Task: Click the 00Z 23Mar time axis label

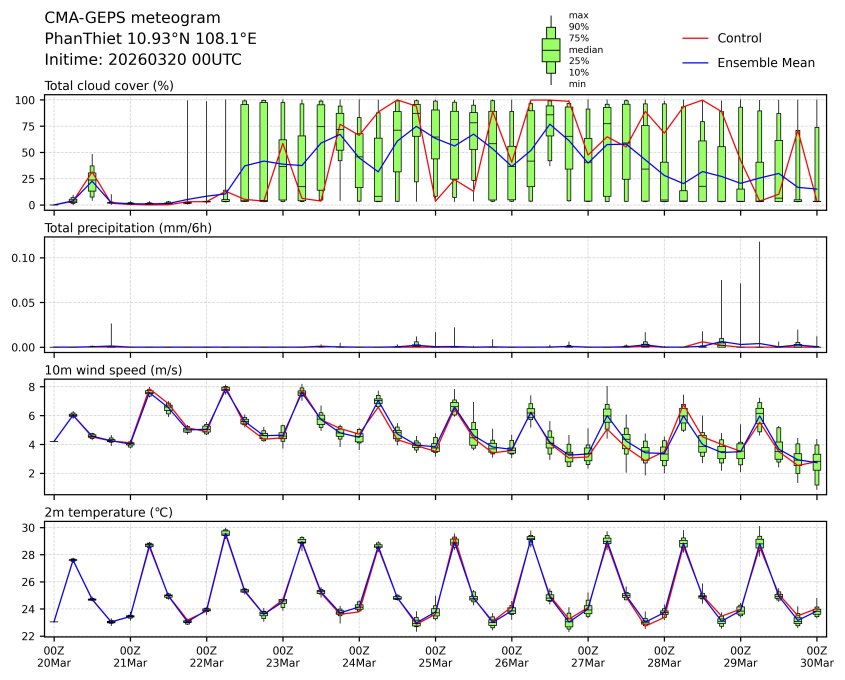Action: (282, 657)
